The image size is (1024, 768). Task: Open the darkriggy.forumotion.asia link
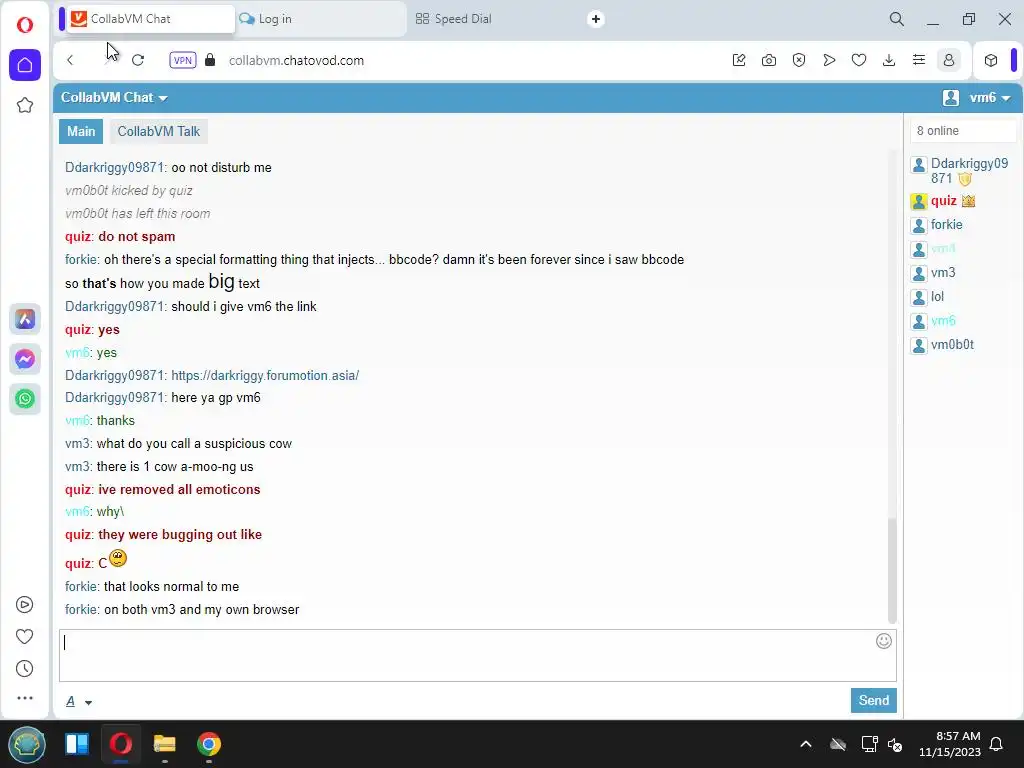coord(265,376)
